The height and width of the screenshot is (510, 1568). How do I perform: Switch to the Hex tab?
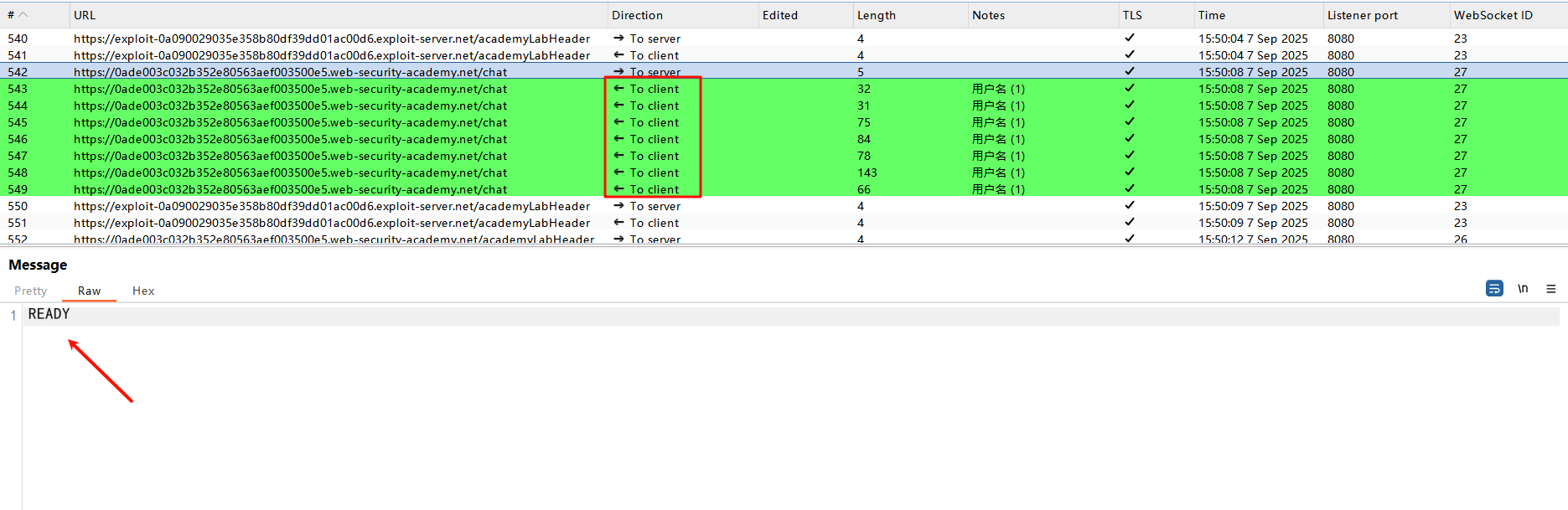coord(143,291)
